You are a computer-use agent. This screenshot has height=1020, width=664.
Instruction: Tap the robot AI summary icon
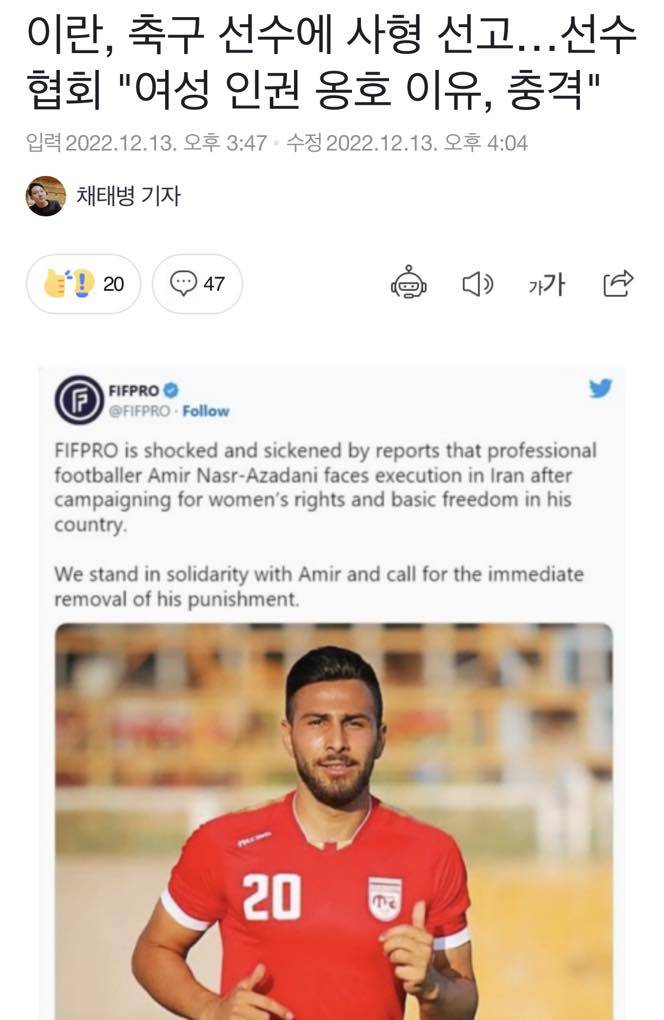pyautogui.click(x=408, y=284)
